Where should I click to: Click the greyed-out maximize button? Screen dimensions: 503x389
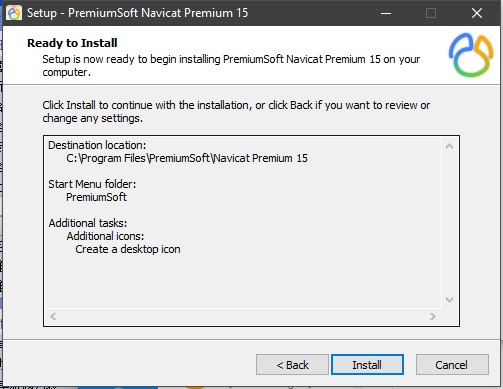pos(431,13)
